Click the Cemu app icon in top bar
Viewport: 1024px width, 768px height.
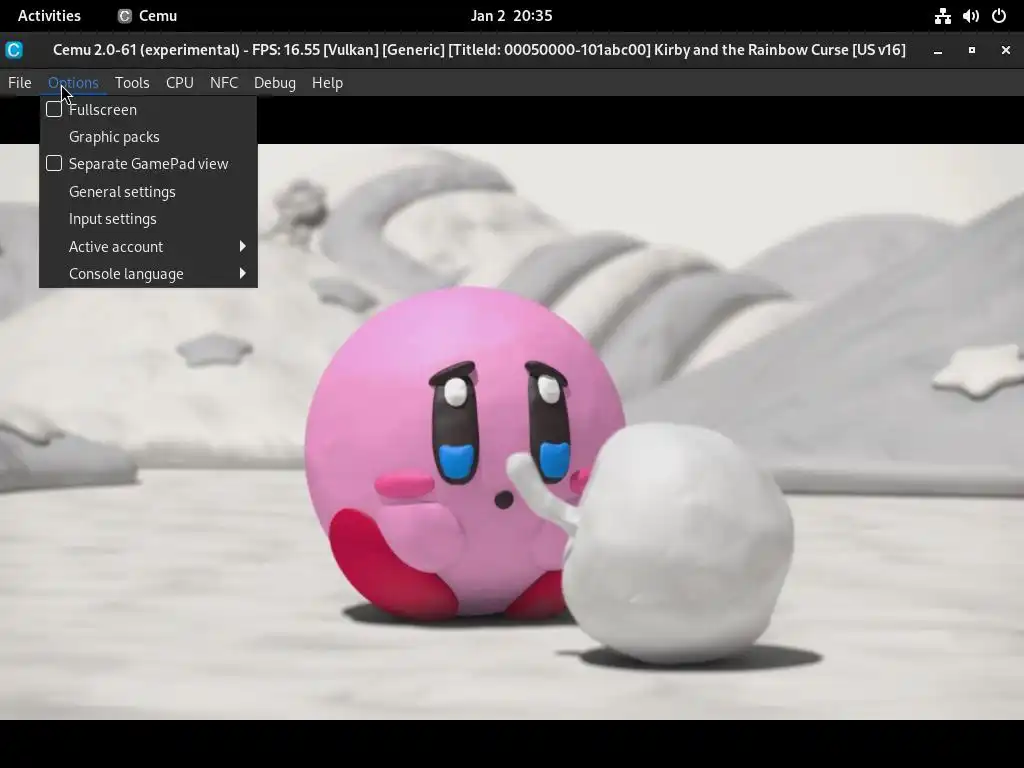[124, 16]
